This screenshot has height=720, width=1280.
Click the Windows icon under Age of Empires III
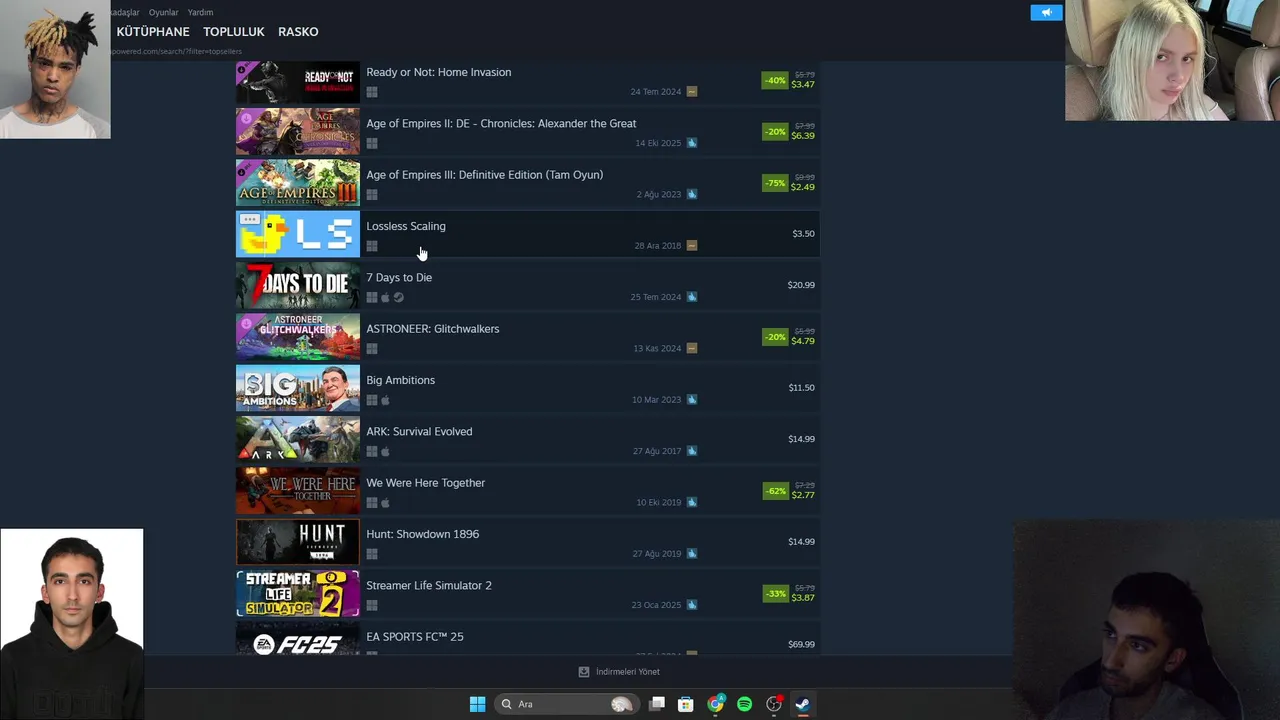[372, 195]
